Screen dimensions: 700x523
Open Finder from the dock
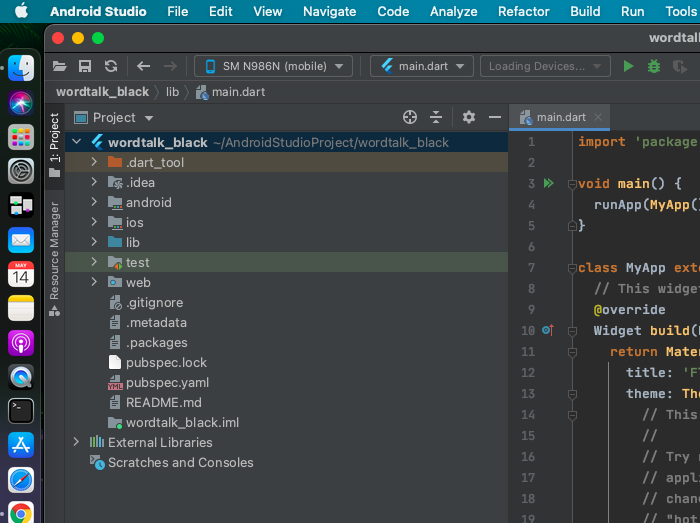click(21, 68)
